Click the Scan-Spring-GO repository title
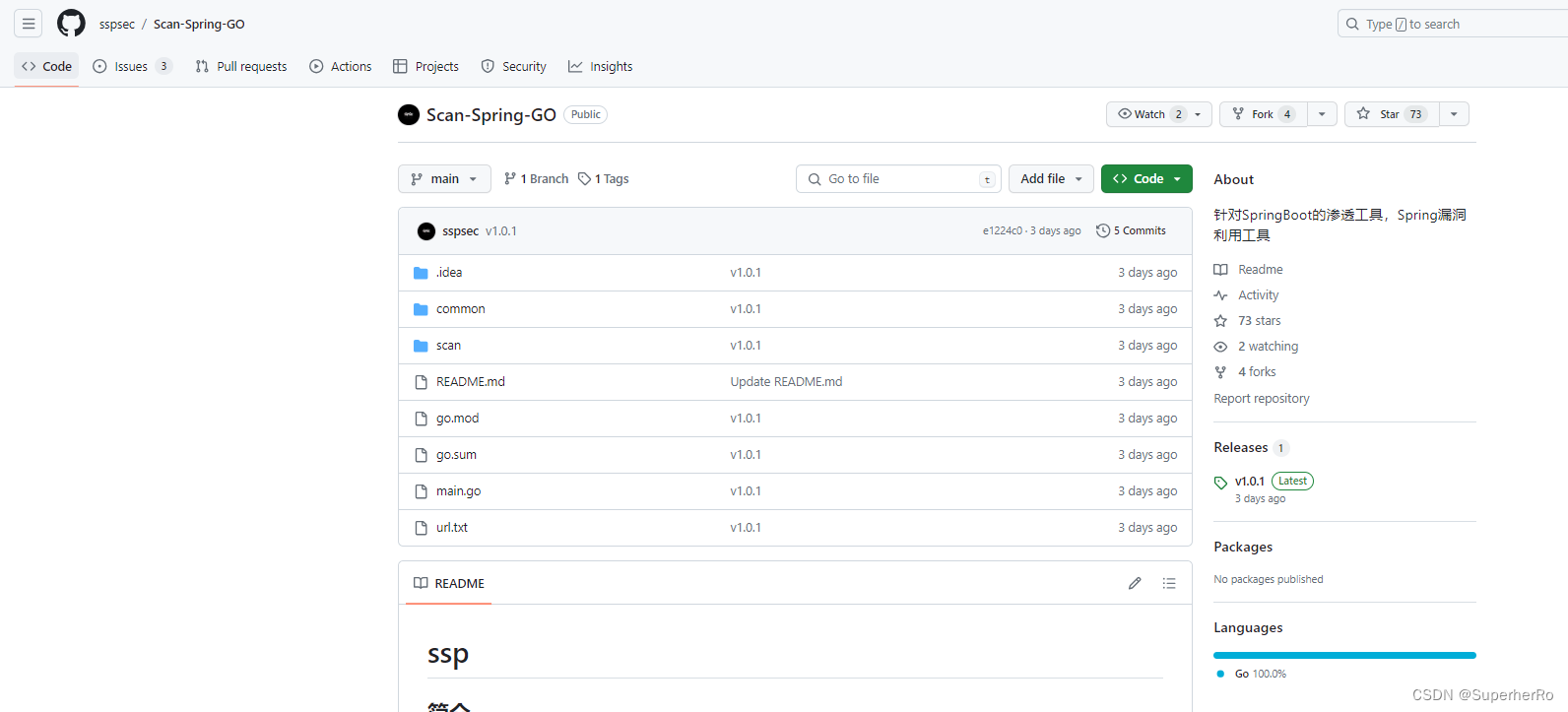Viewport: 1568px width, 712px height. click(x=491, y=115)
